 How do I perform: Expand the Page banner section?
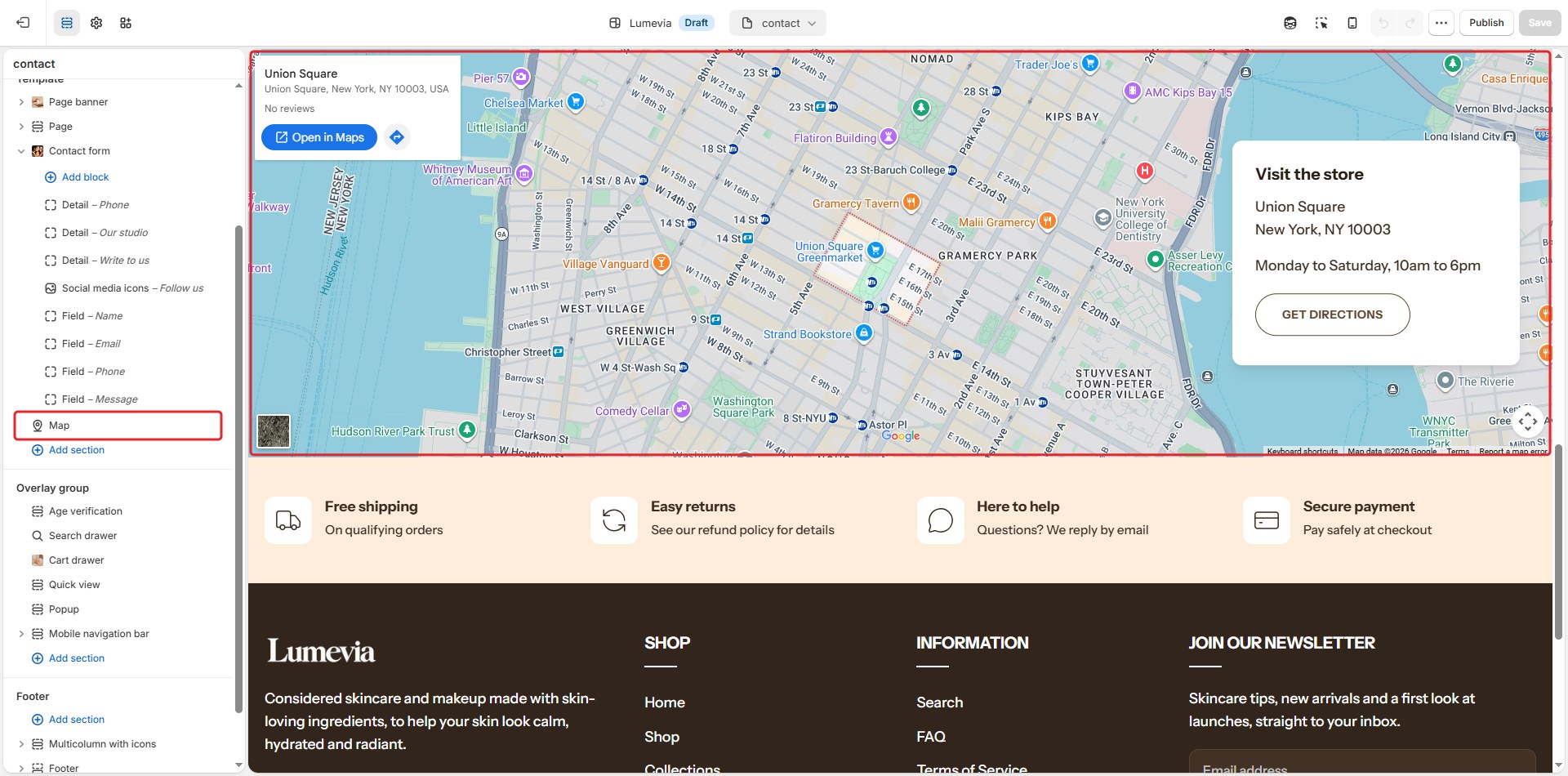click(x=21, y=102)
